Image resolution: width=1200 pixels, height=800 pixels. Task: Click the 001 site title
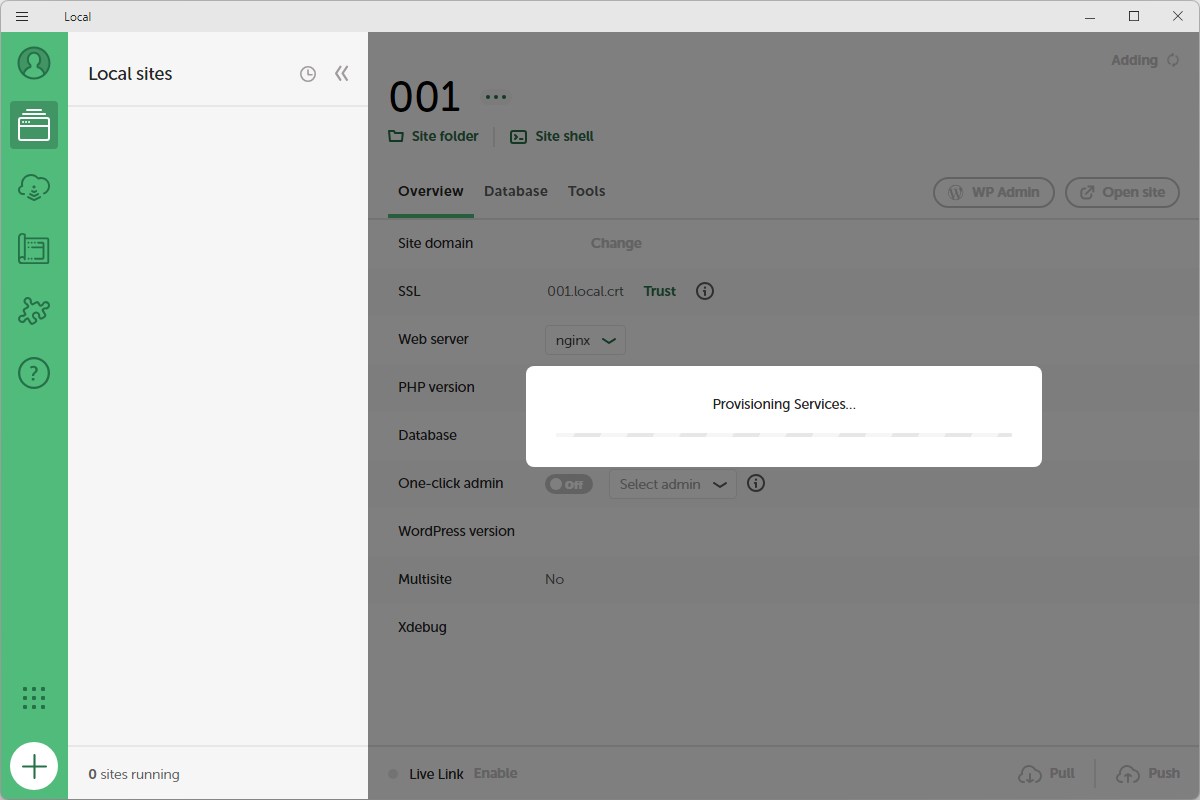425,97
